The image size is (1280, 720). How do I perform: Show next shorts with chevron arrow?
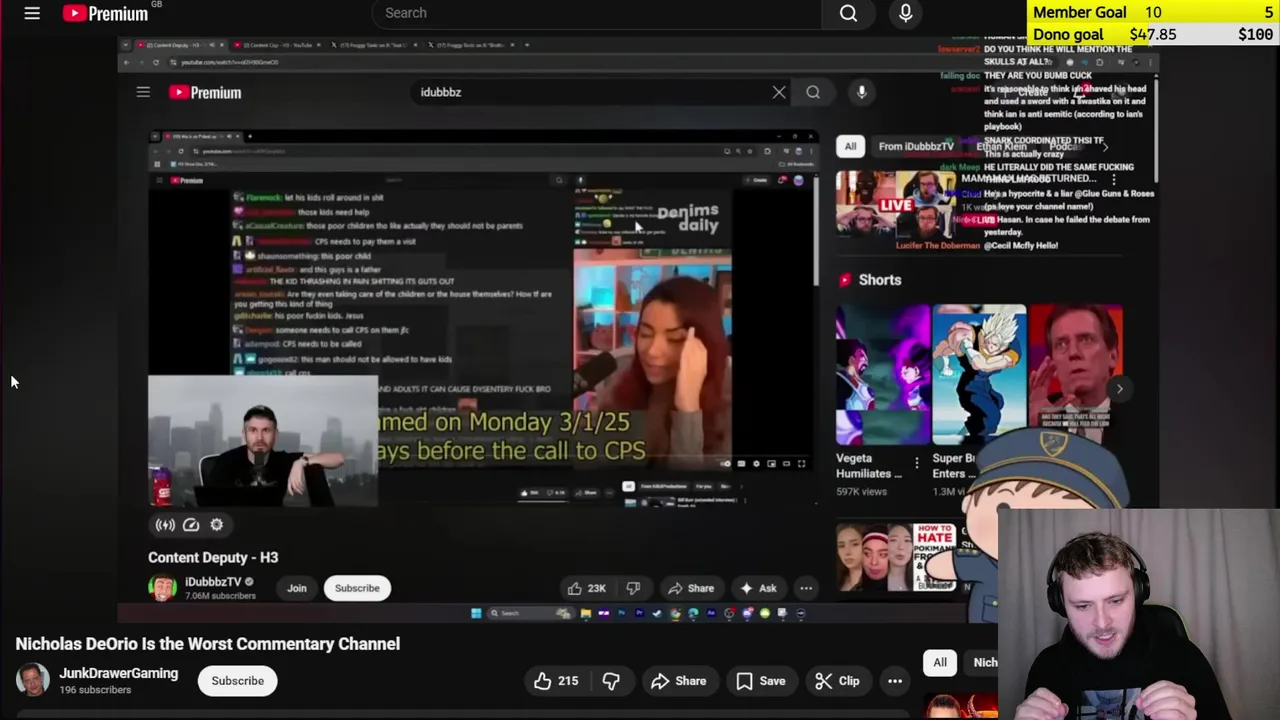[x=1119, y=389]
